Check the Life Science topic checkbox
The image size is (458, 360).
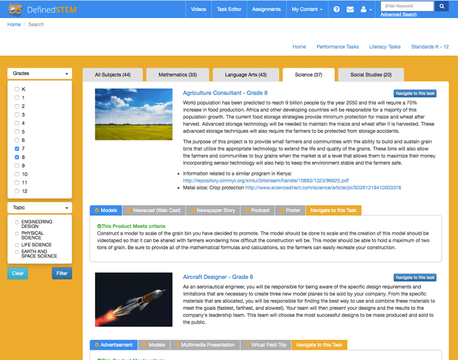coord(17,245)
